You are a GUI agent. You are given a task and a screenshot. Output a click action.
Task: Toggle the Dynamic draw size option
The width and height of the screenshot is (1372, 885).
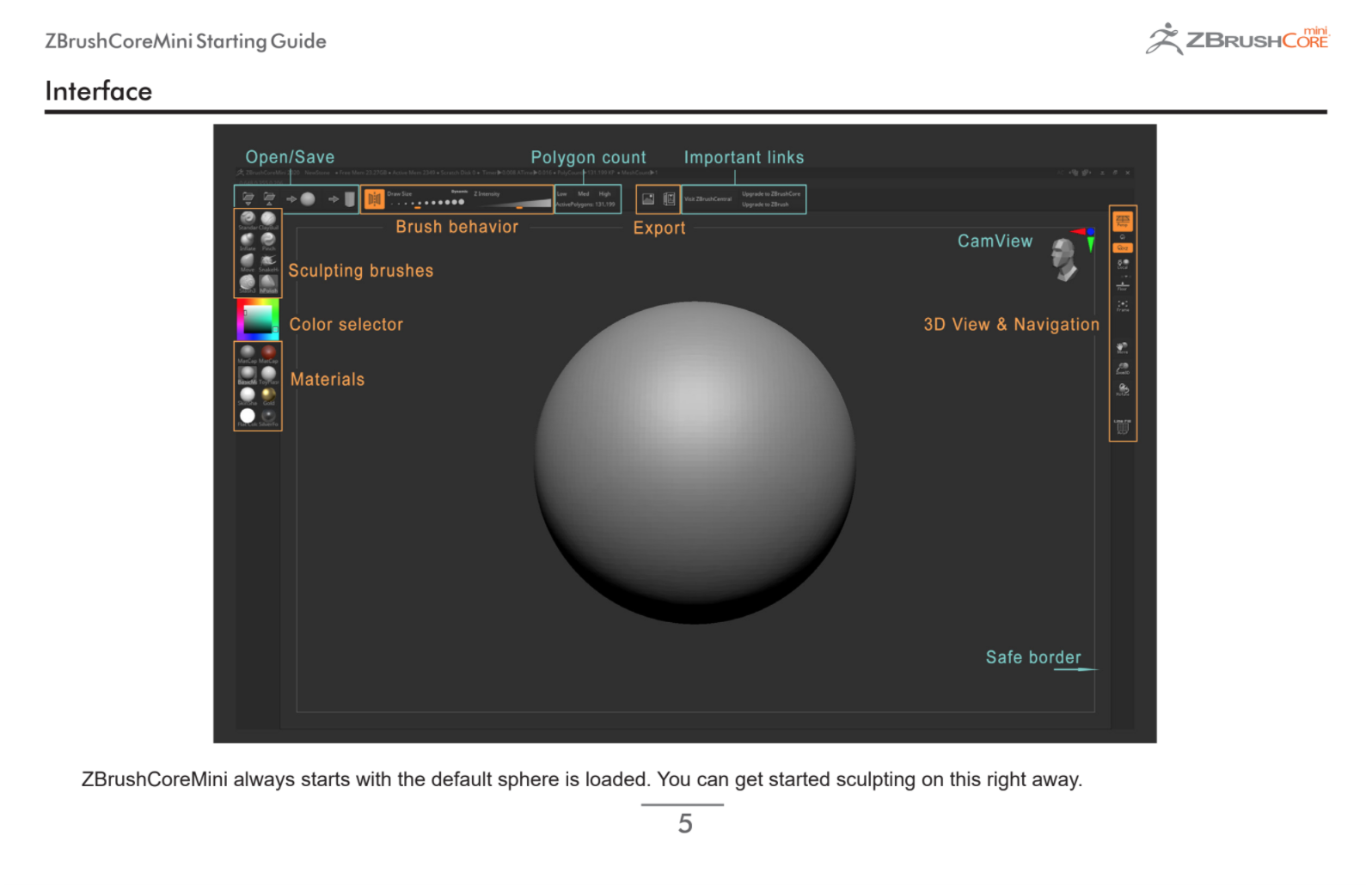tap(460, 192)
